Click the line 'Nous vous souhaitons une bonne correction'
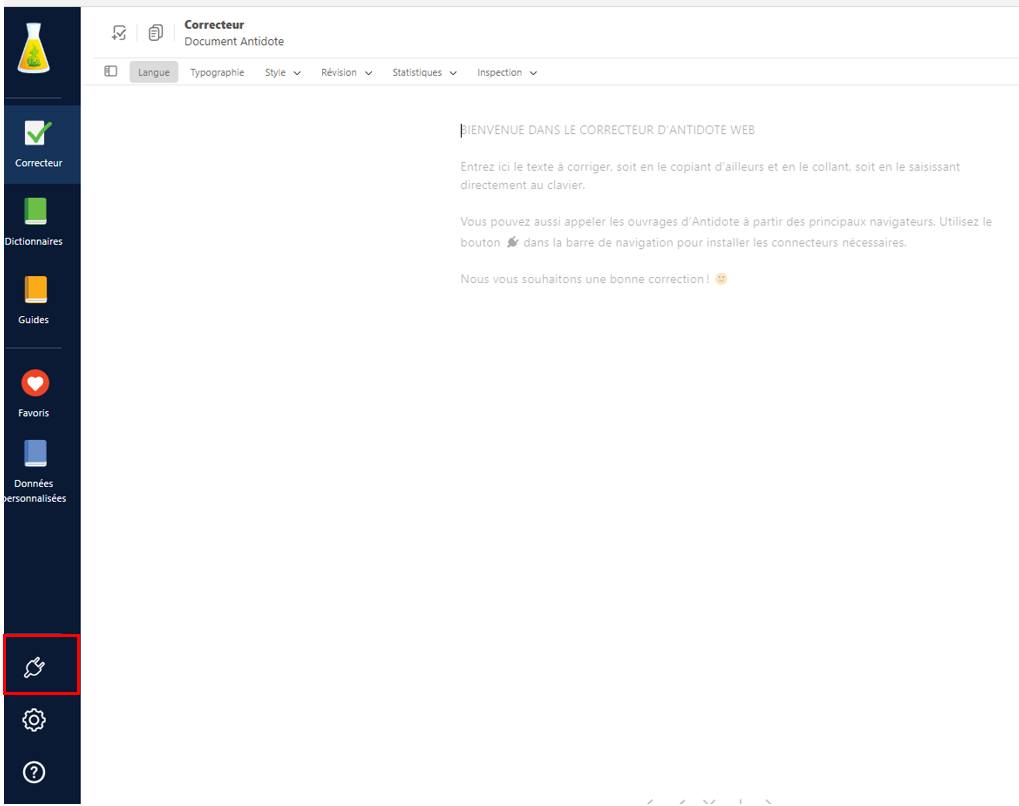1019x806 pixels. point(585,279)
